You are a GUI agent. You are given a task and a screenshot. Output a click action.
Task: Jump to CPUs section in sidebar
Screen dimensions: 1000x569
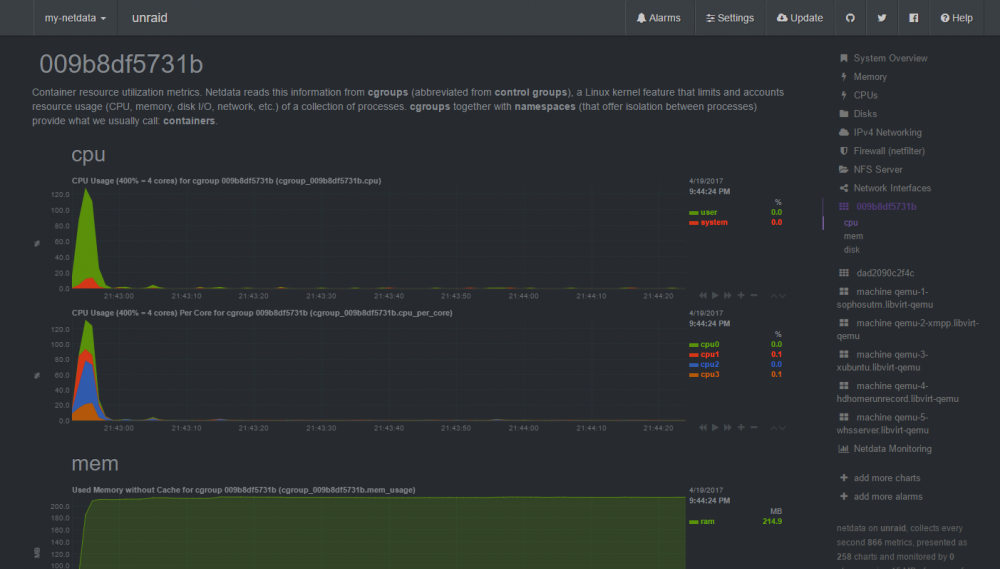[865, 95]
